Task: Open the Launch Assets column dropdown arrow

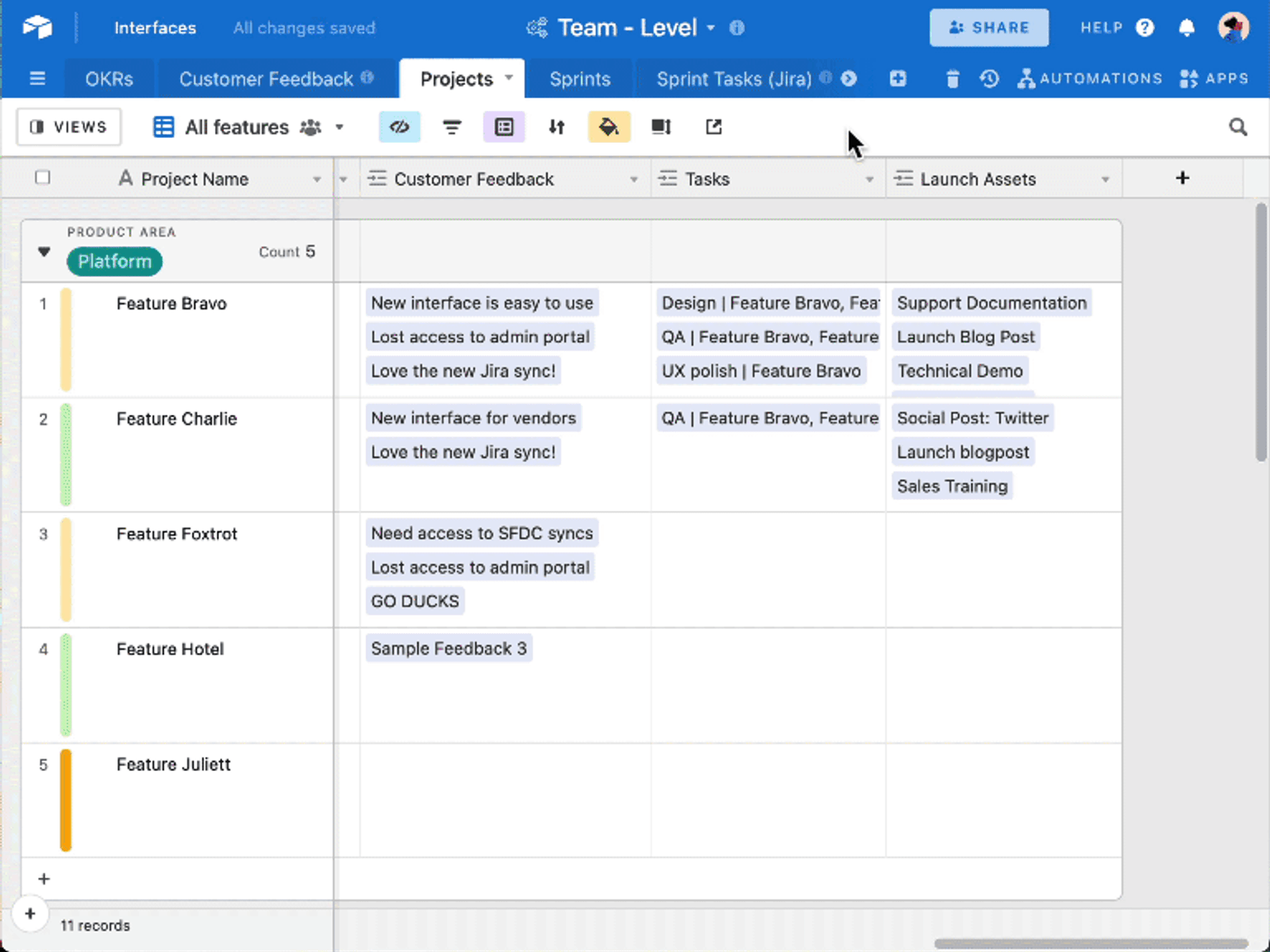Action: pyautogui.click(x=1105, y=180)
